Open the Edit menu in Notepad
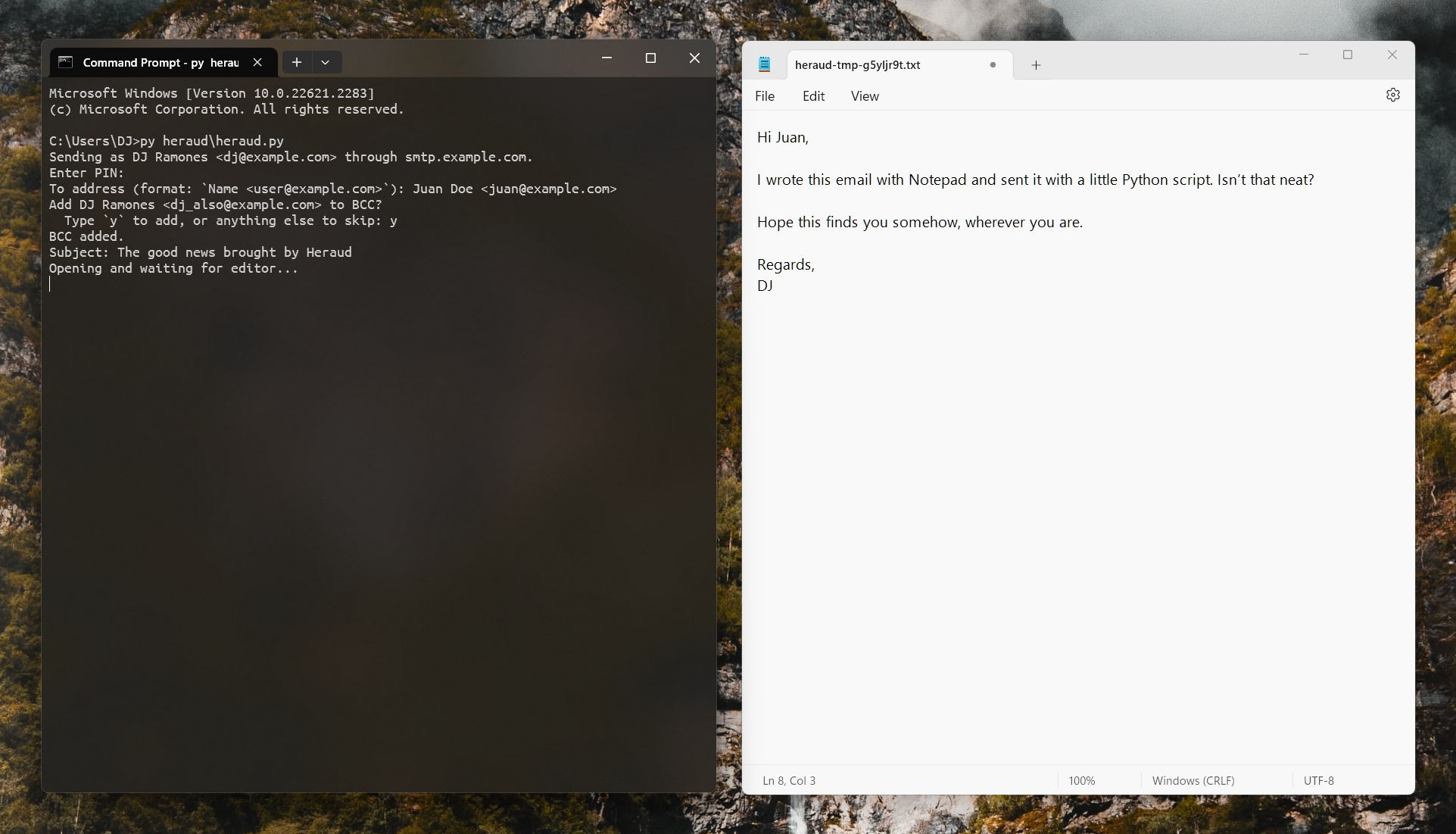The height and width of the screenshot is (834, 1456). click(813, 96)
